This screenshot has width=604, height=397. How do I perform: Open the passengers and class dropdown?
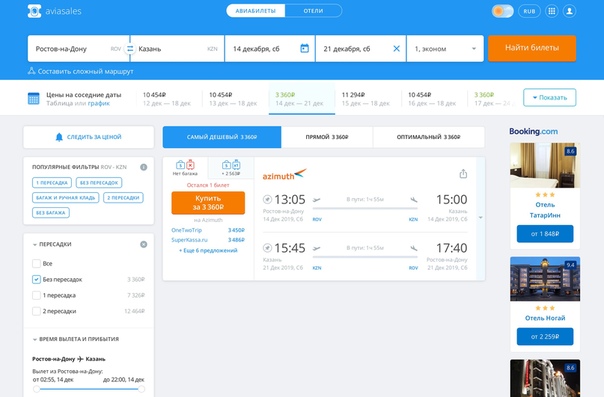(445, 49)
